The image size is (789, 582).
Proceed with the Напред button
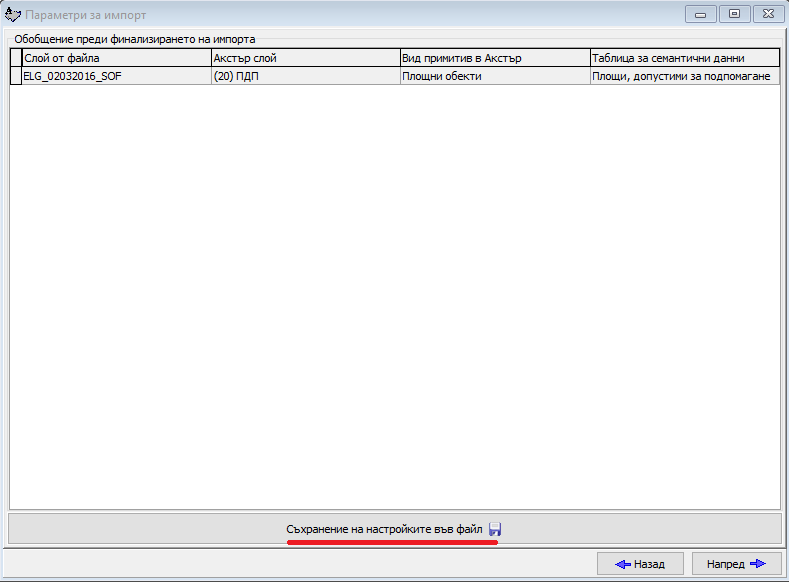click(736, 564)
